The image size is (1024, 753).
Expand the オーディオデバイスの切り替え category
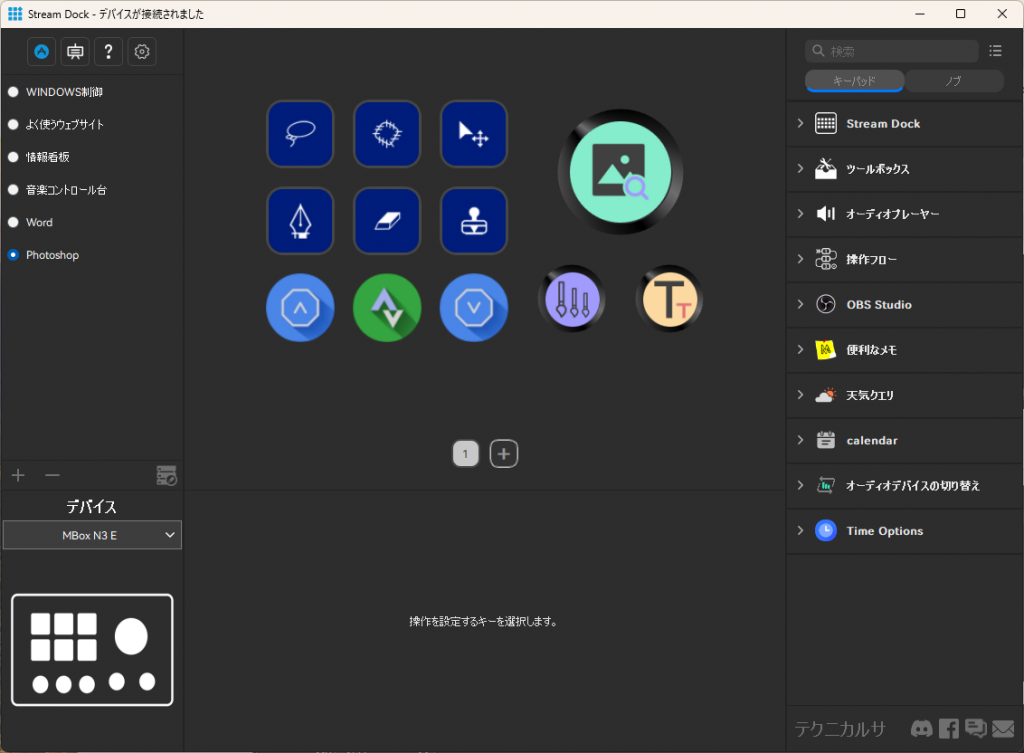[x=904, y=486]
